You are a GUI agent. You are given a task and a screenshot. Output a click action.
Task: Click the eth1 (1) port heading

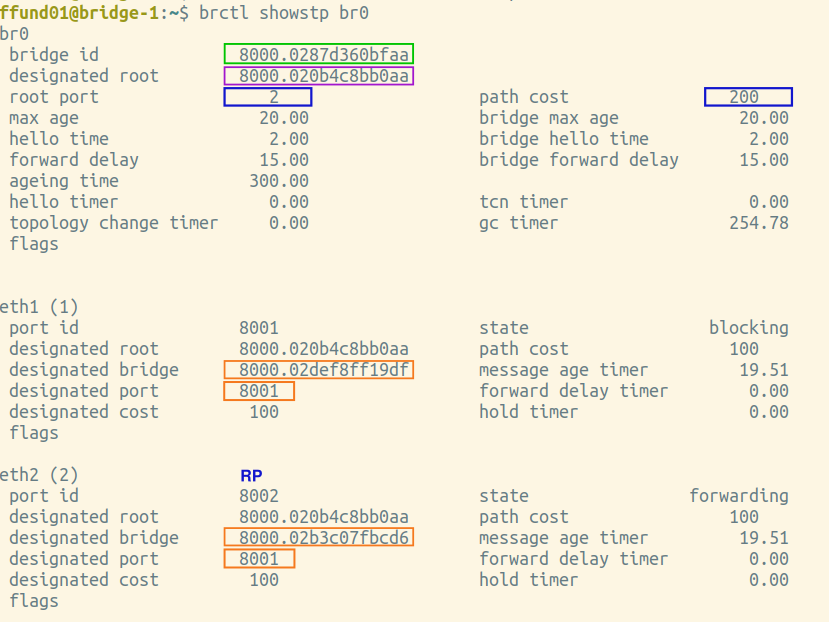click(39, 307)
